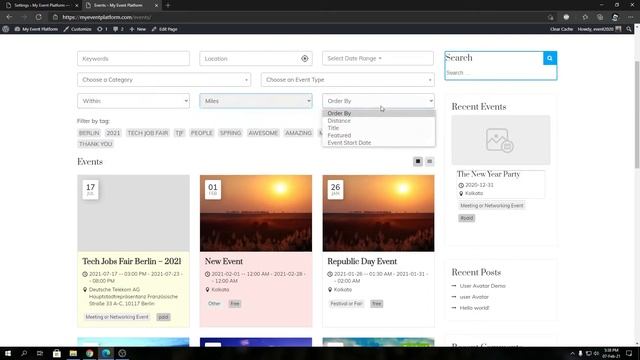Image resolution: width=640 pixels, height=360 pixels.
Task: Expand Choose a Category dropdown
Action: tap(164, 80)
